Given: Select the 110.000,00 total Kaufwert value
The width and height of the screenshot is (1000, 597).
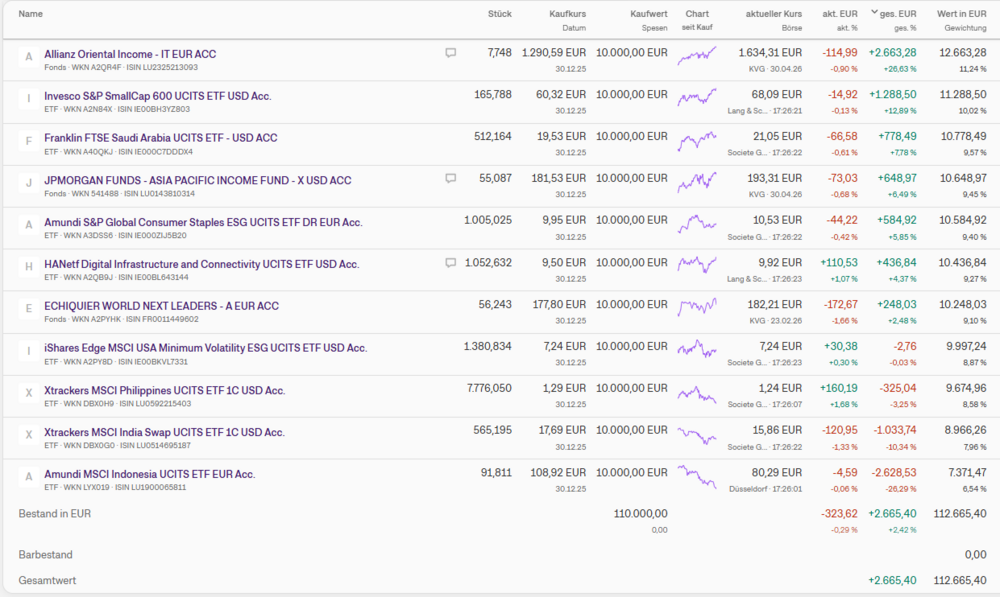Looking at the screenshot, I should 640,513.
